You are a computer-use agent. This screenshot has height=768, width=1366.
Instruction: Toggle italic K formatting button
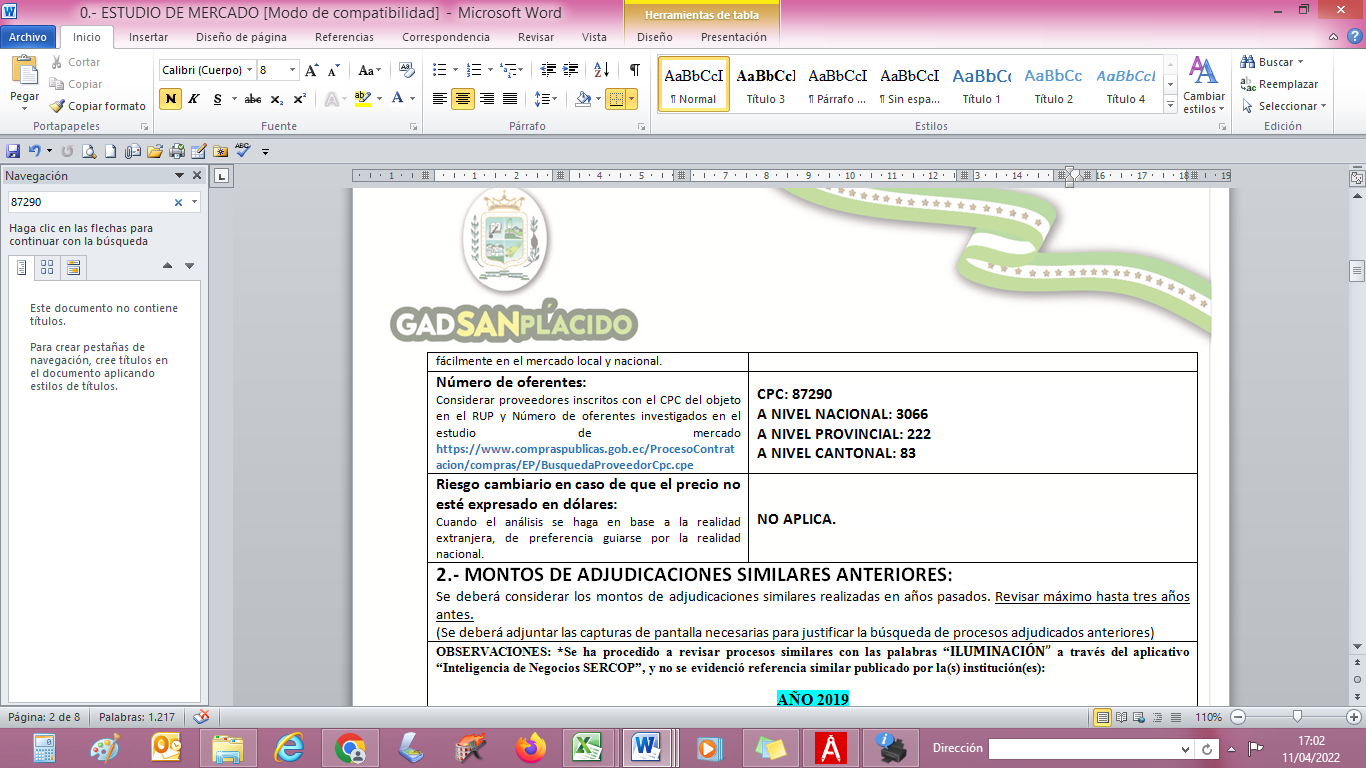tap(194, 99)
